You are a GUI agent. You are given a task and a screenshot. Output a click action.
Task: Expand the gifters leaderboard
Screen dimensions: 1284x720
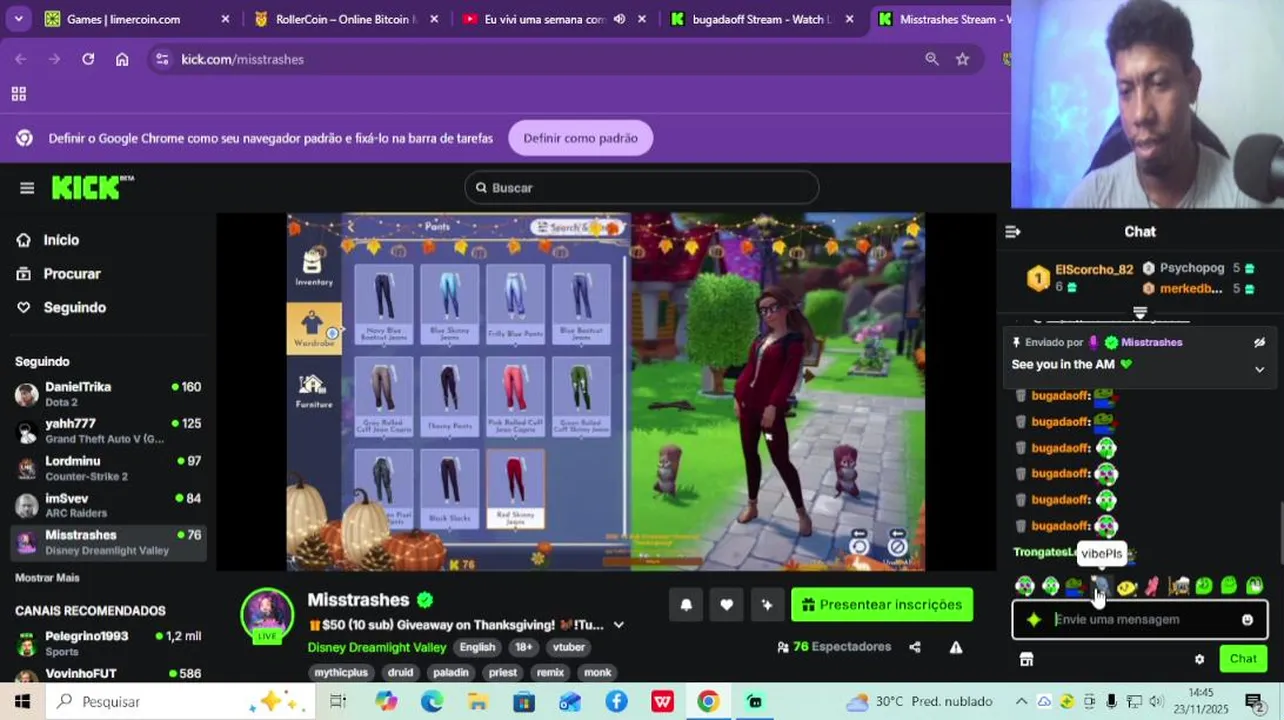click(x=1140, y=314)
